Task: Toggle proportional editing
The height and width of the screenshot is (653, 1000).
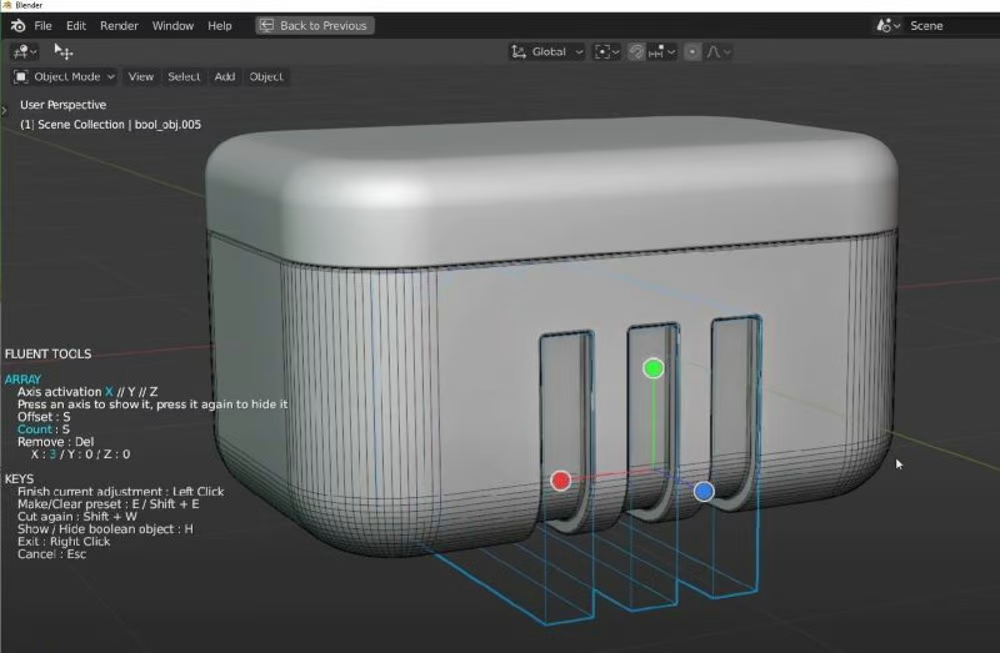Action: [693, 52]
